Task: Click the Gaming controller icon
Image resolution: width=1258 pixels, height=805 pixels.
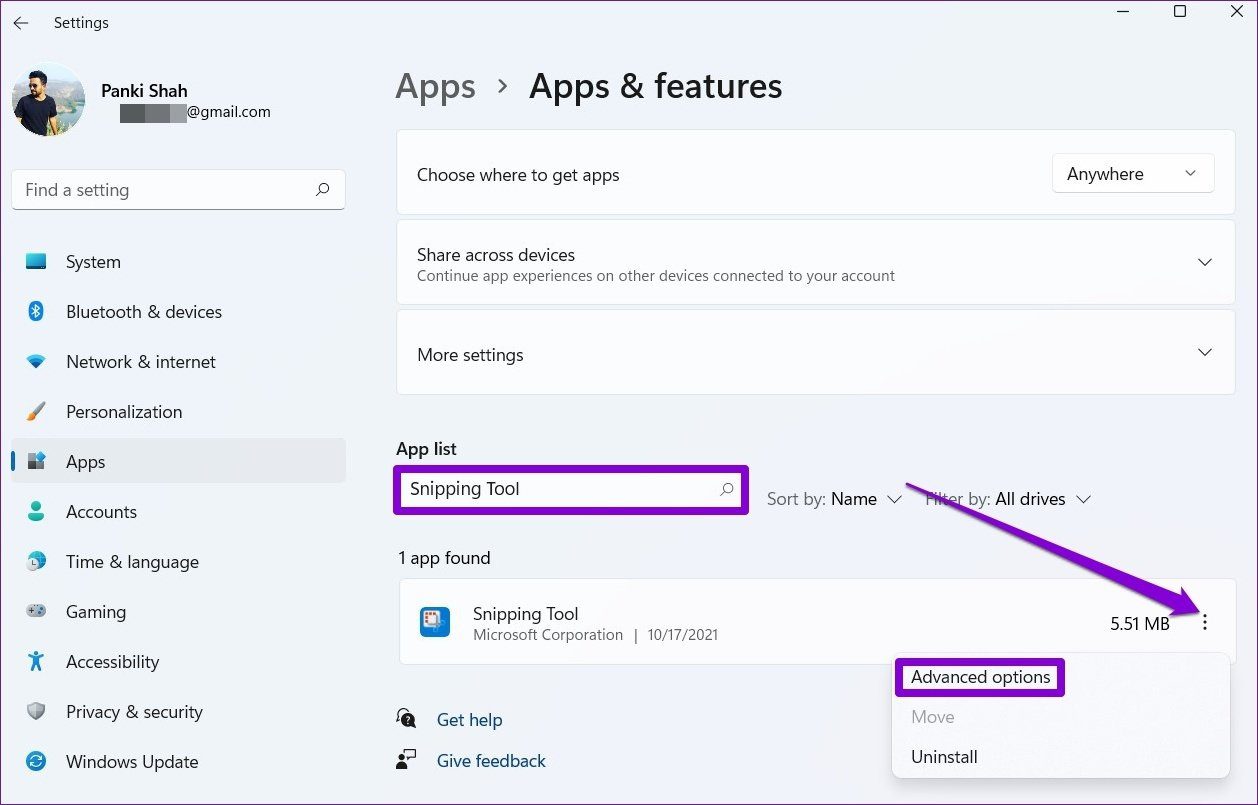Action: (36, 612)
